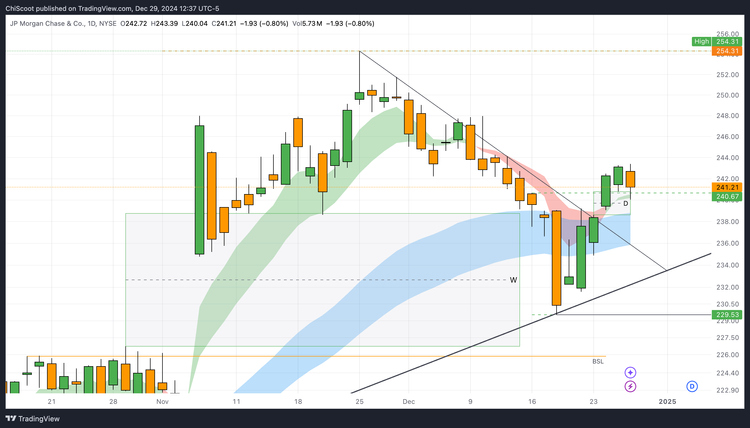Click the 230.50 price axis value
This screenshot has height=428, width=750.
point(728,304)
